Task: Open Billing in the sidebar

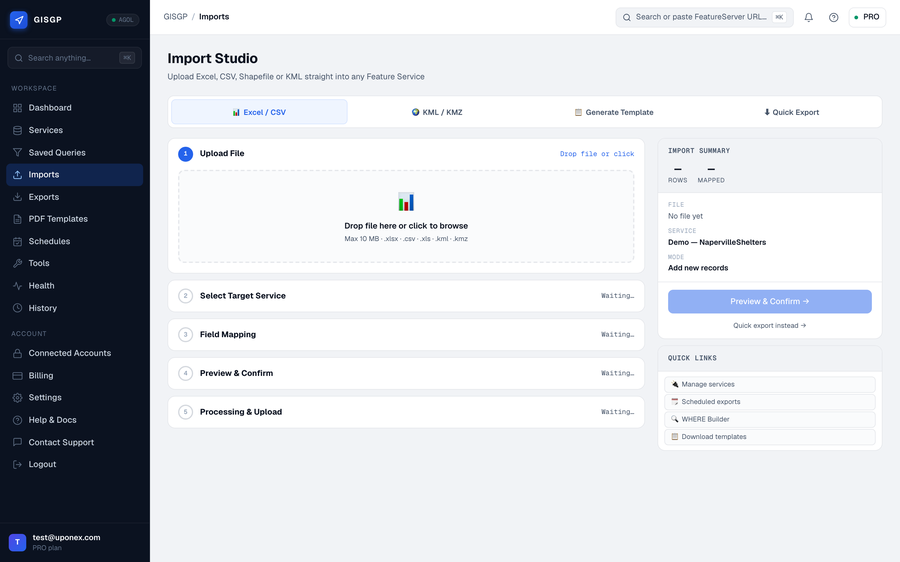Action: tap(75, 376)
